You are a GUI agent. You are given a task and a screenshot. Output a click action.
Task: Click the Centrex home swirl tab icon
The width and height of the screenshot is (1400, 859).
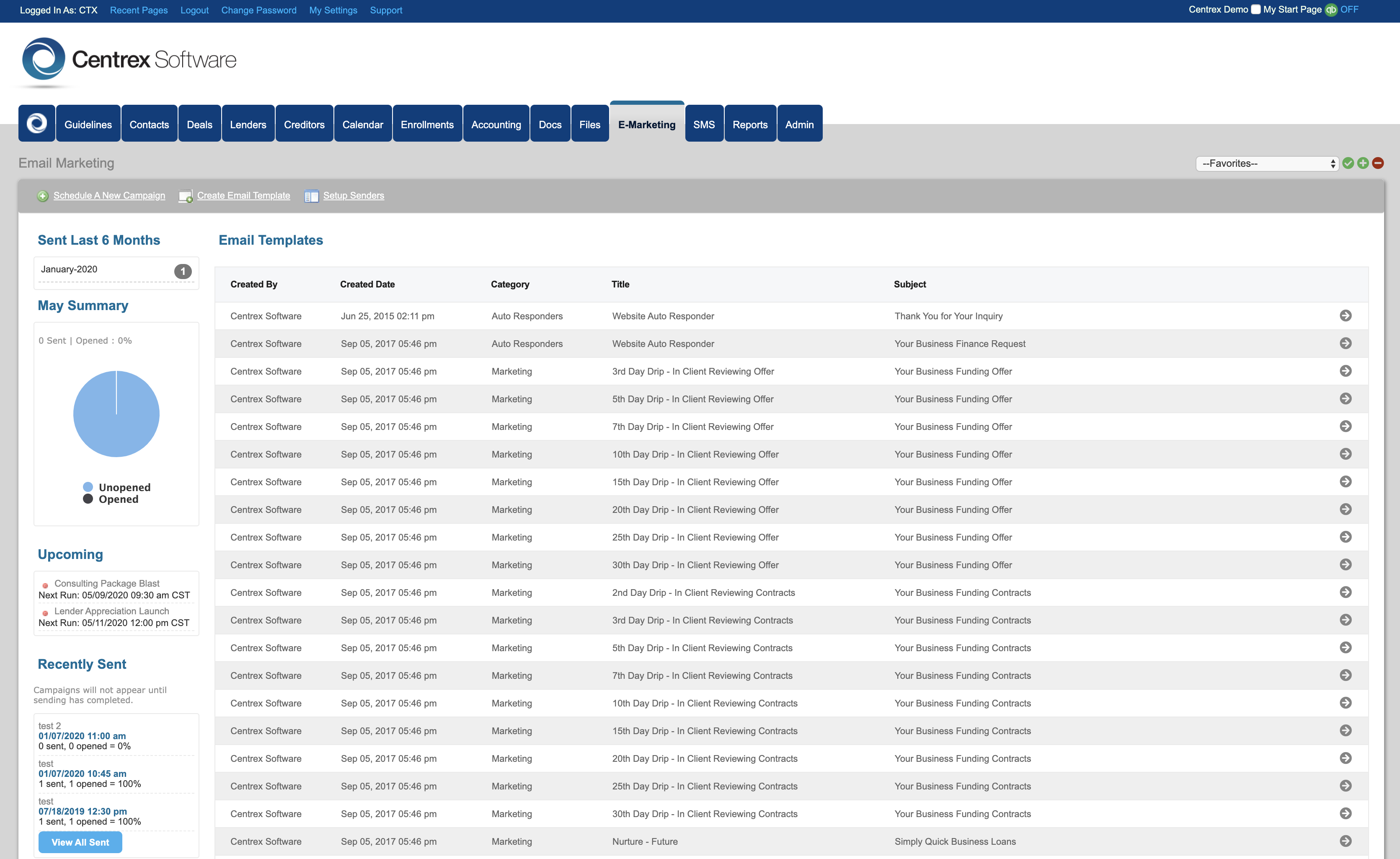click(x=37, y=123)
